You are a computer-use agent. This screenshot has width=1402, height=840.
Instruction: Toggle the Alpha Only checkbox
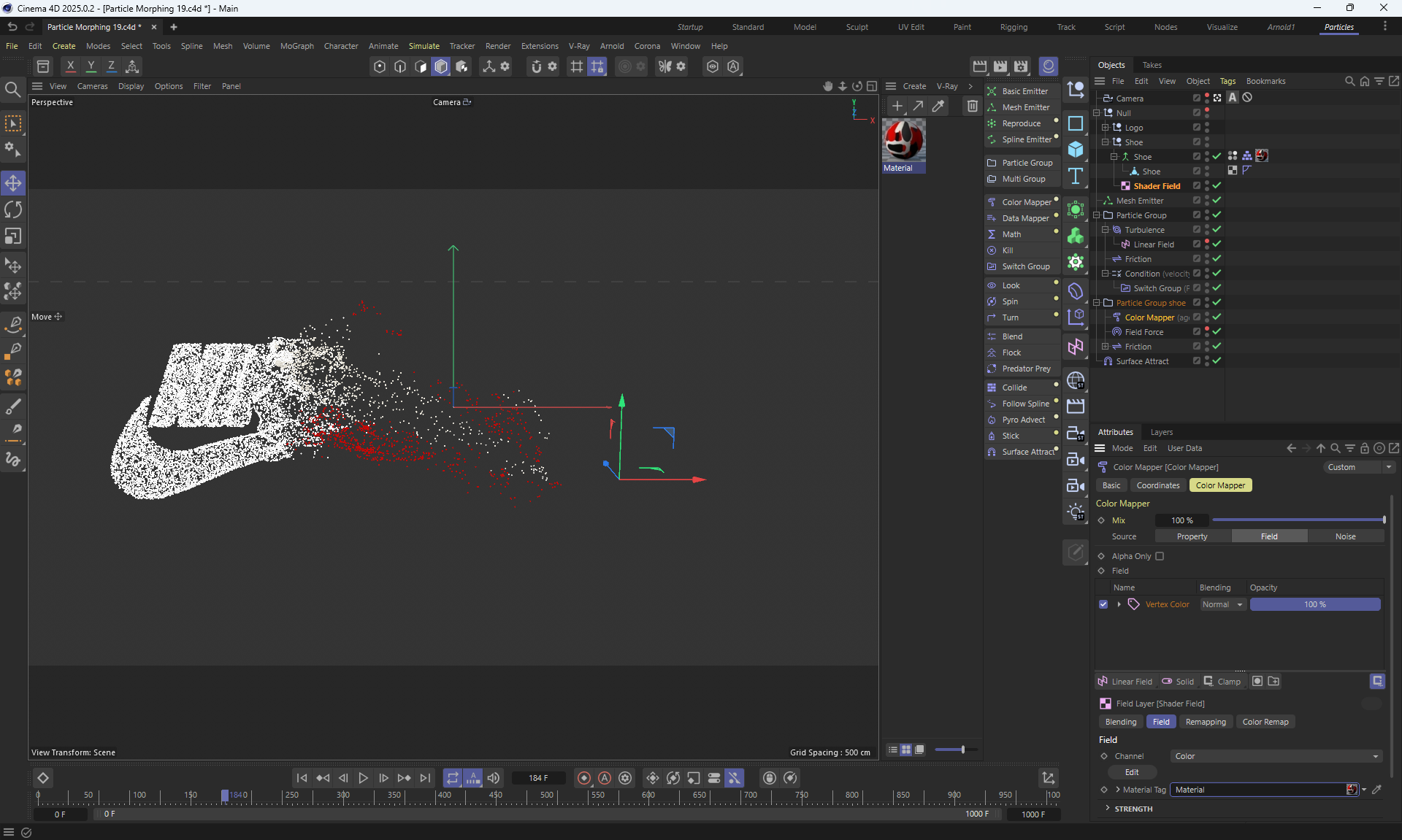[x=1160, y=556]
